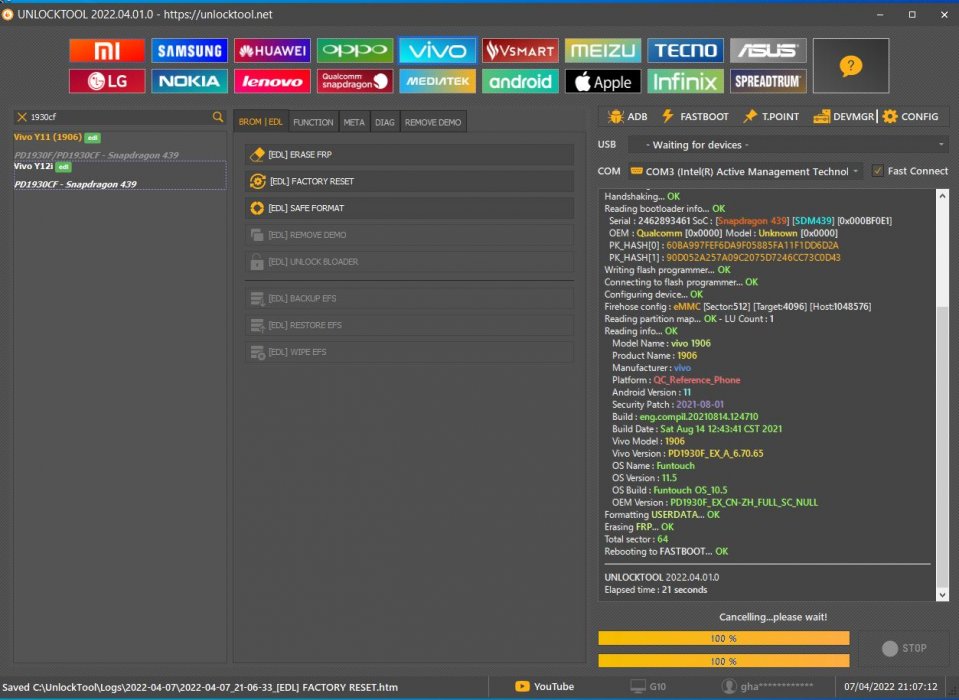Select the Vsmart brand logo
This screenshot has height=700, width=959.
[x=520, y=50]
